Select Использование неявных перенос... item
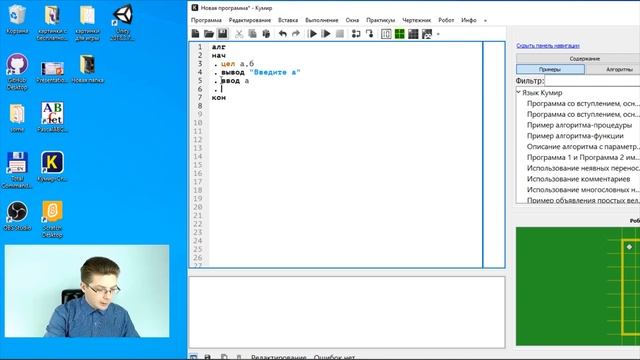This screenshot has height=360, width=640. [x=583, y=168]
